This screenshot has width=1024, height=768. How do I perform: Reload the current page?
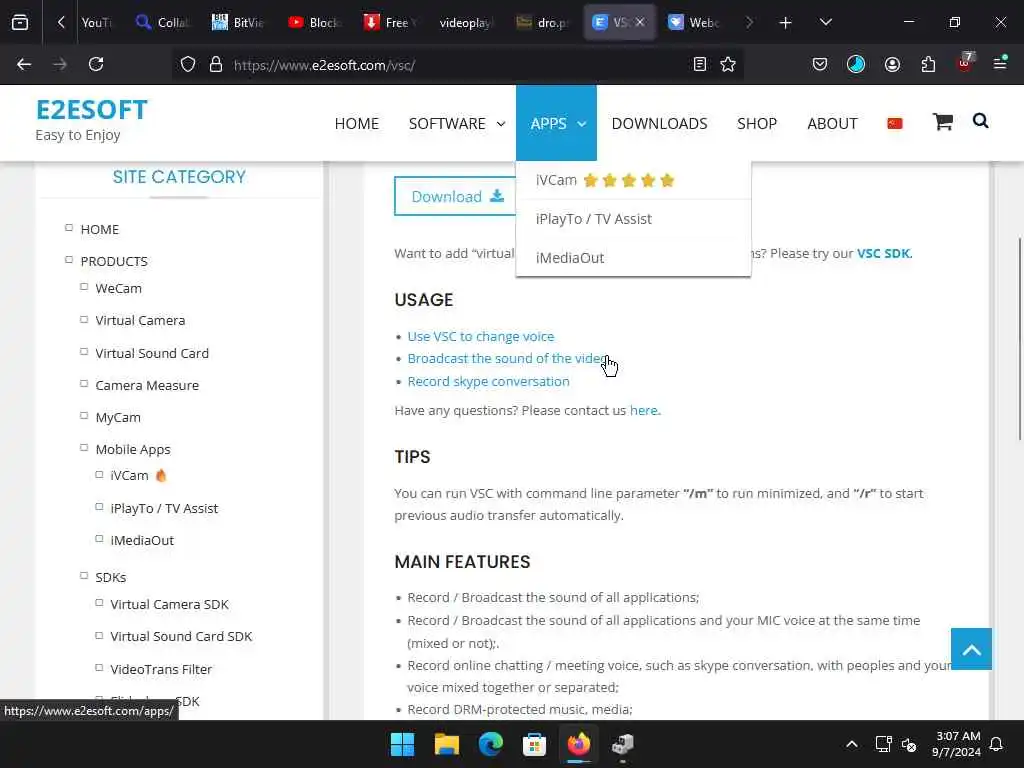[96, 64]
